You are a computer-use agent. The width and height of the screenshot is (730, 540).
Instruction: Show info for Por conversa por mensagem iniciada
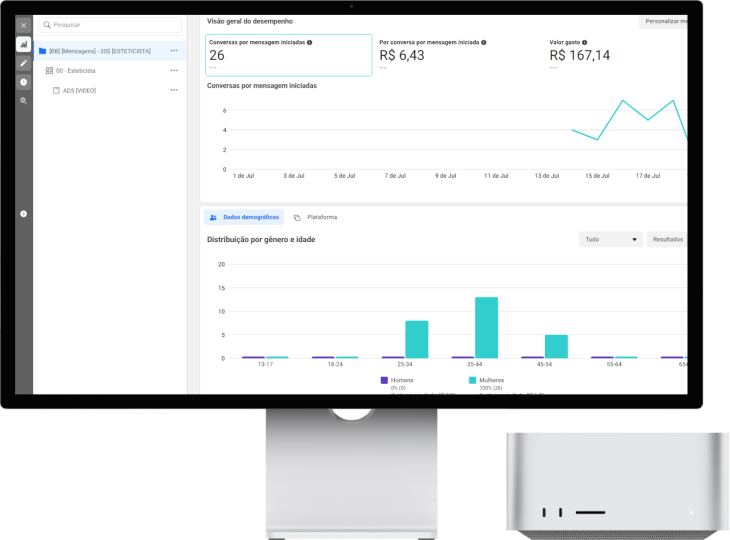click(x=484, y=42)
